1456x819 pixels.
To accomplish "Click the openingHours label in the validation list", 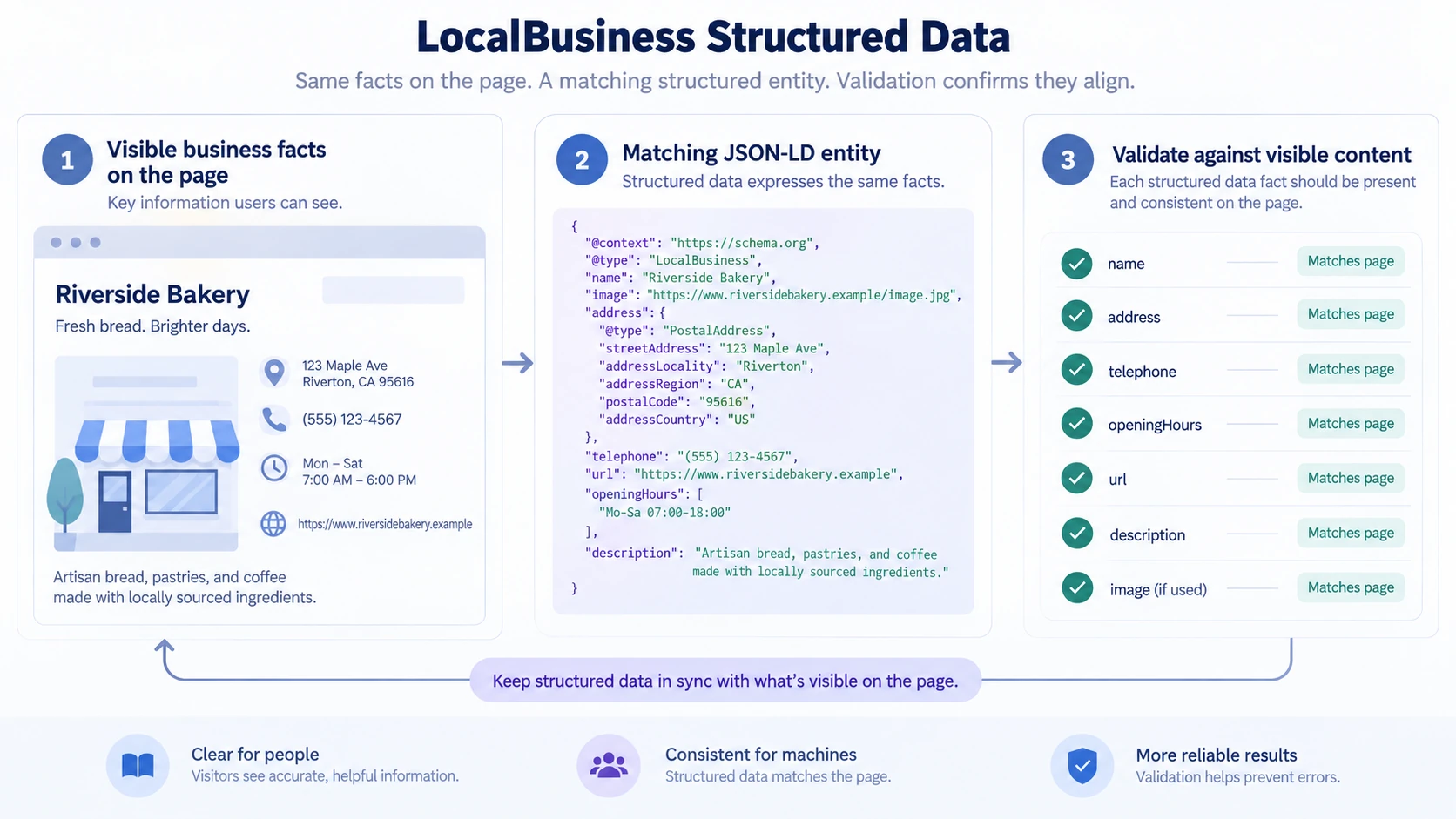I will 1155,425.
